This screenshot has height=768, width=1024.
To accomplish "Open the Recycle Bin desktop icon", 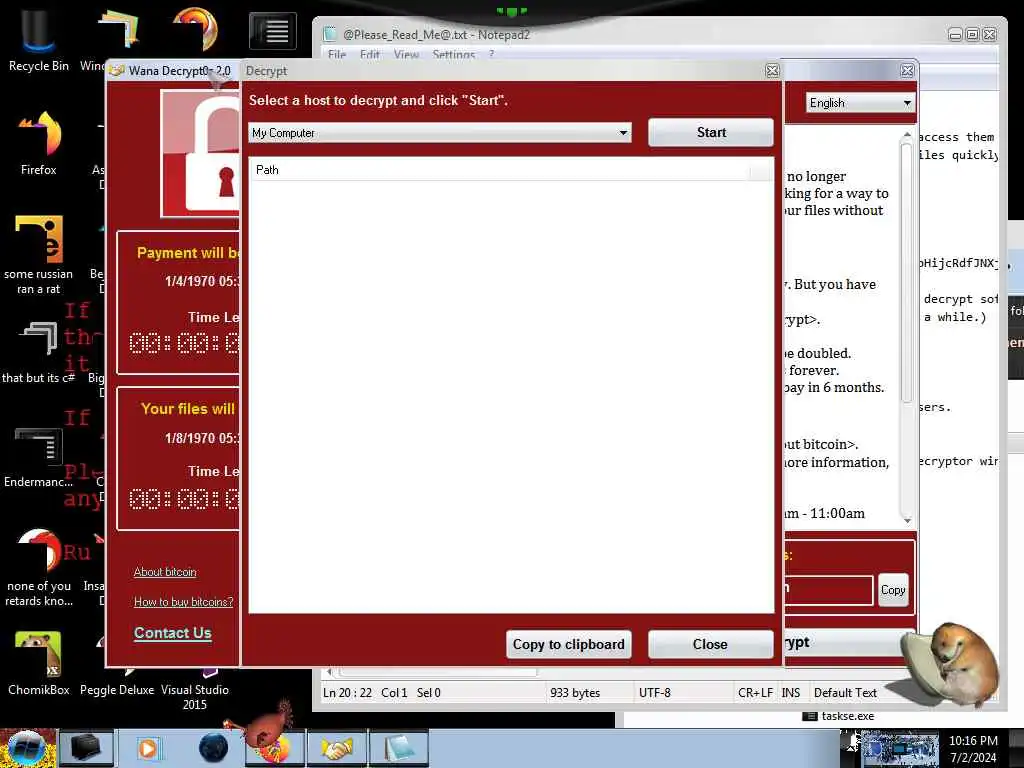I will [x=38, y=39].
